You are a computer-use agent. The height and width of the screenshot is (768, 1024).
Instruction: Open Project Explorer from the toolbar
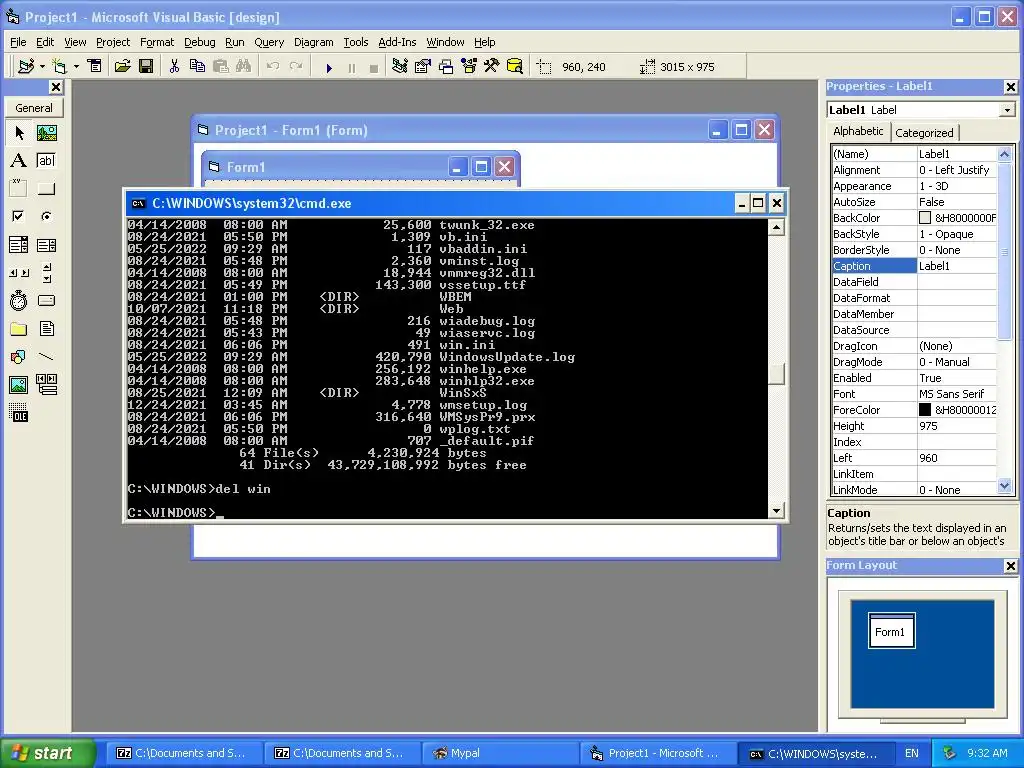point(400,67)
